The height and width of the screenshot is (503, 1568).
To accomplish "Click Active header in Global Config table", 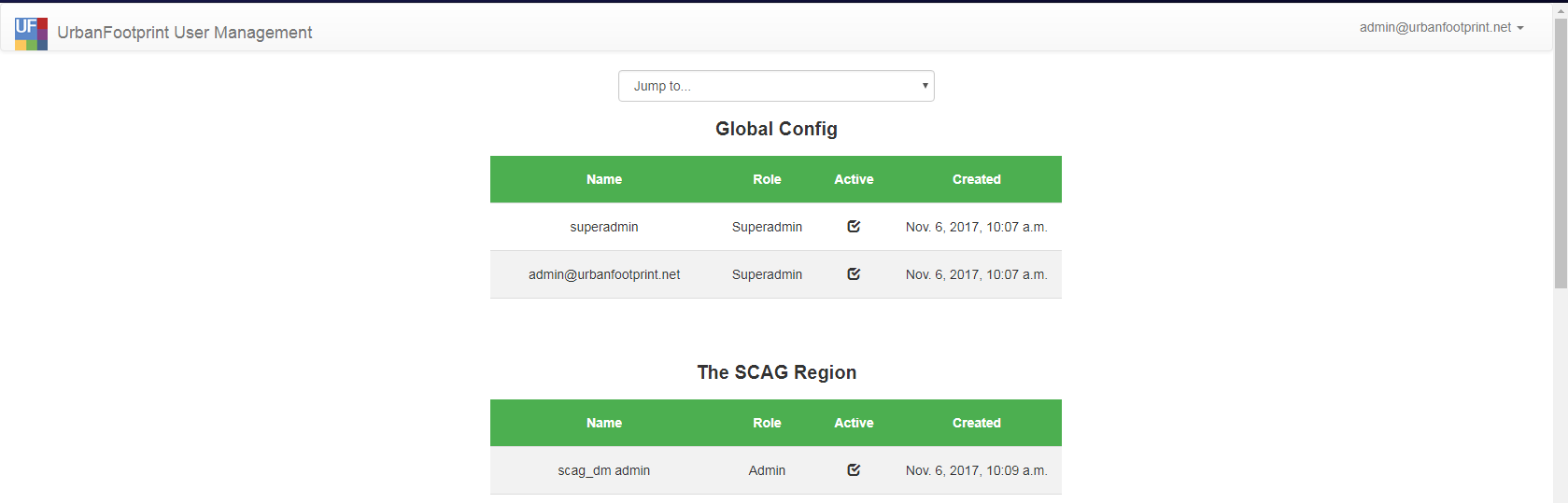I will 854,179.
